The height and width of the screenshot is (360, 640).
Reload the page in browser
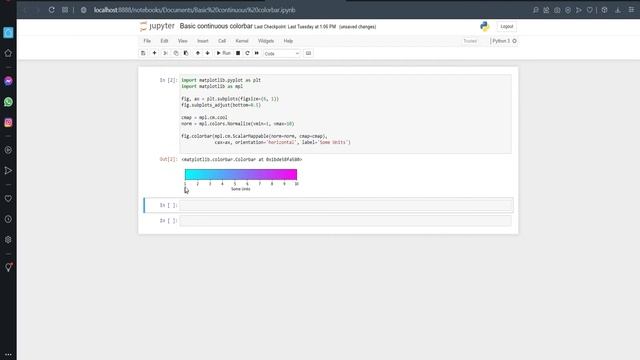[x=51, y=10]
